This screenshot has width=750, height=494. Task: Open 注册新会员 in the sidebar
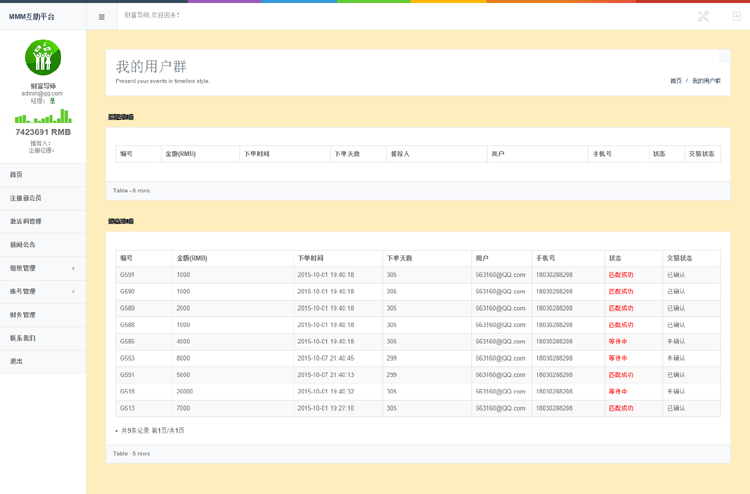(x=43, y=198)
